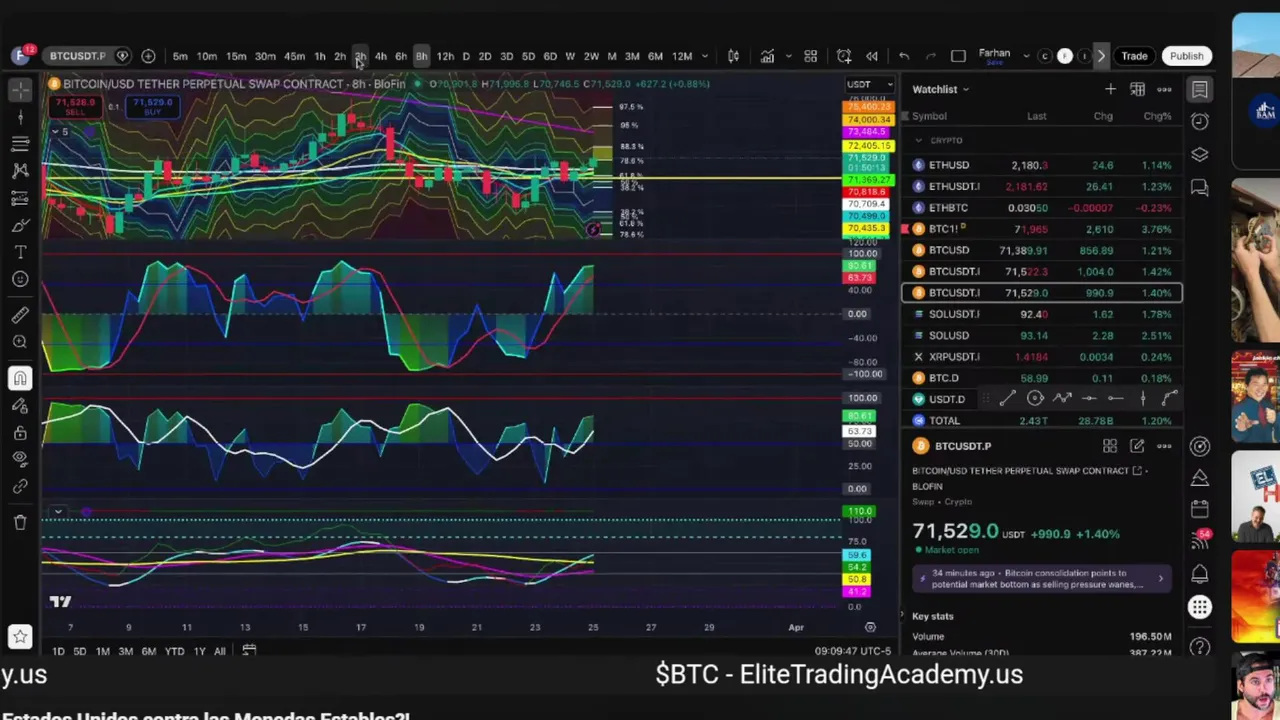Toggle hide all drawings eye icon

pyautogui.click(x=20, y=459)
